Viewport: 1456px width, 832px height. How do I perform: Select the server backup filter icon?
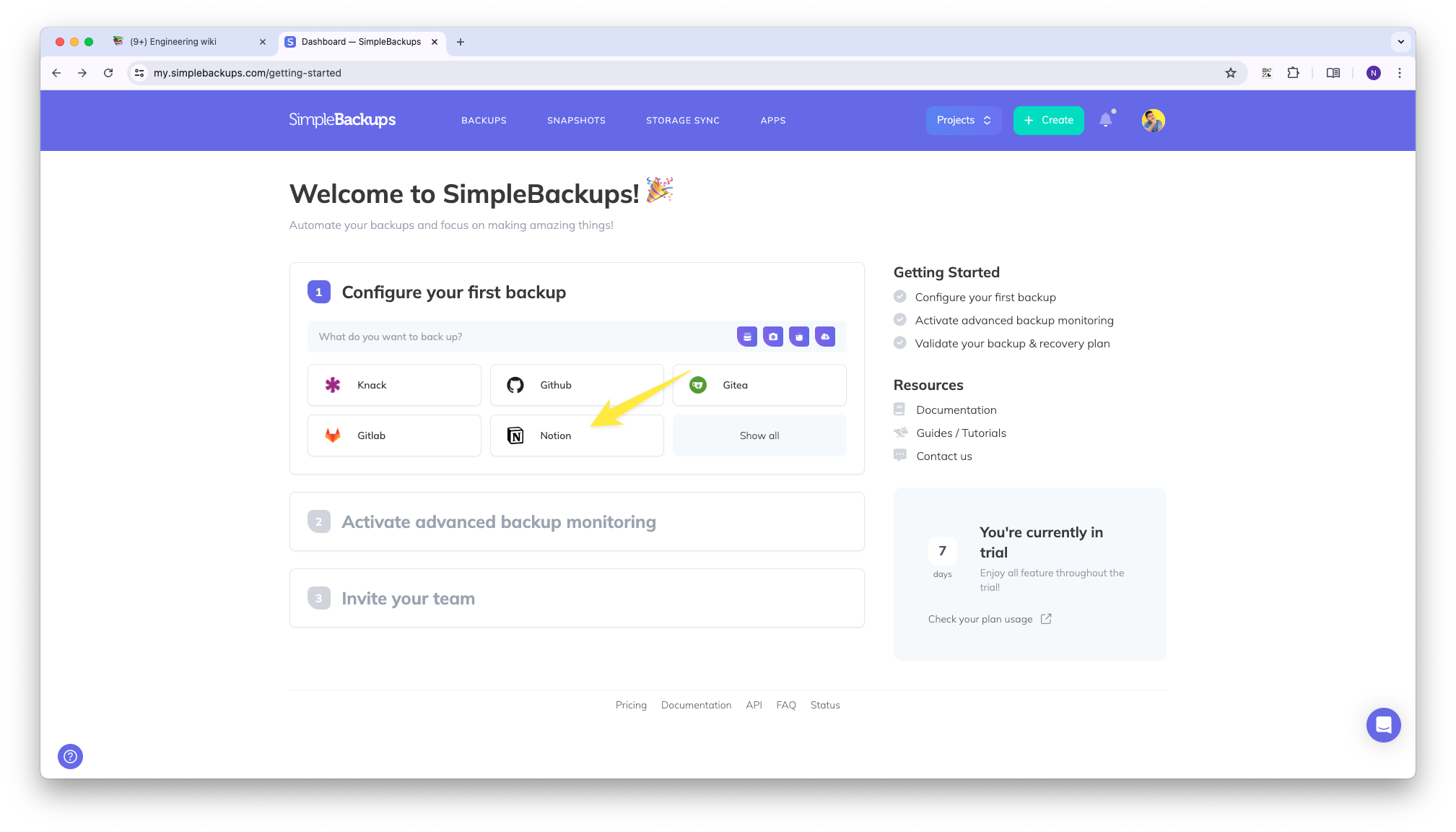click(x=799, y=336)
